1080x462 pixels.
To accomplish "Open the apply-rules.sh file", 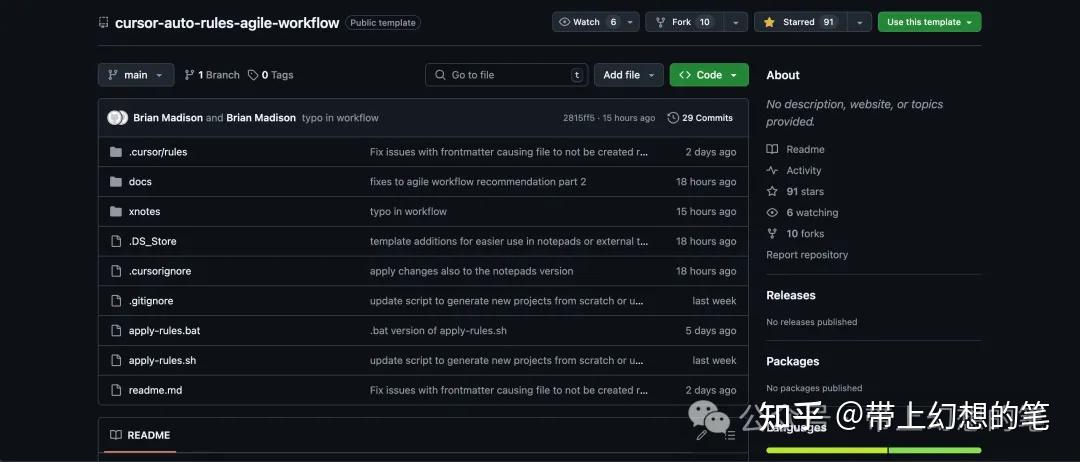I will pyautogui.click(x=163, y=360).
